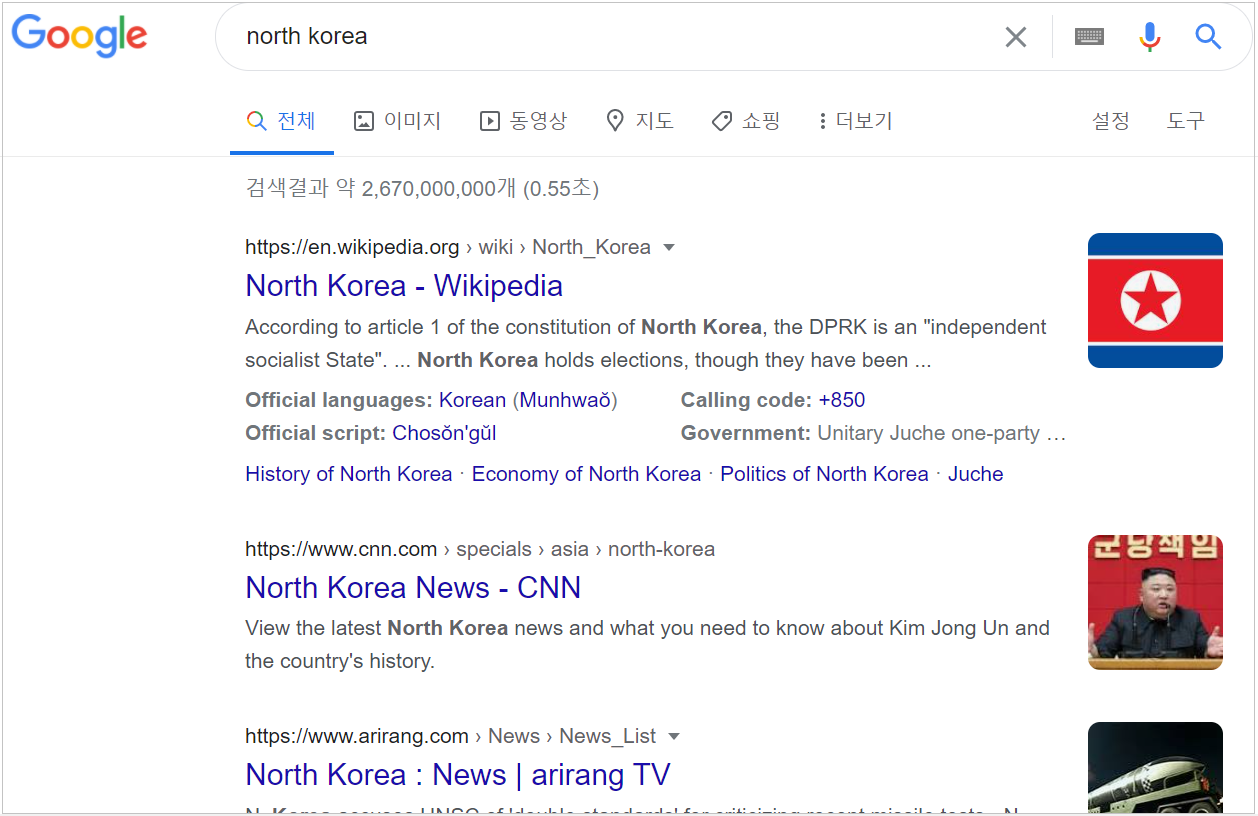Click the CNN snippet mentioning Kim Jong Un
1258x816 pixels.
[x=647, y=645]
